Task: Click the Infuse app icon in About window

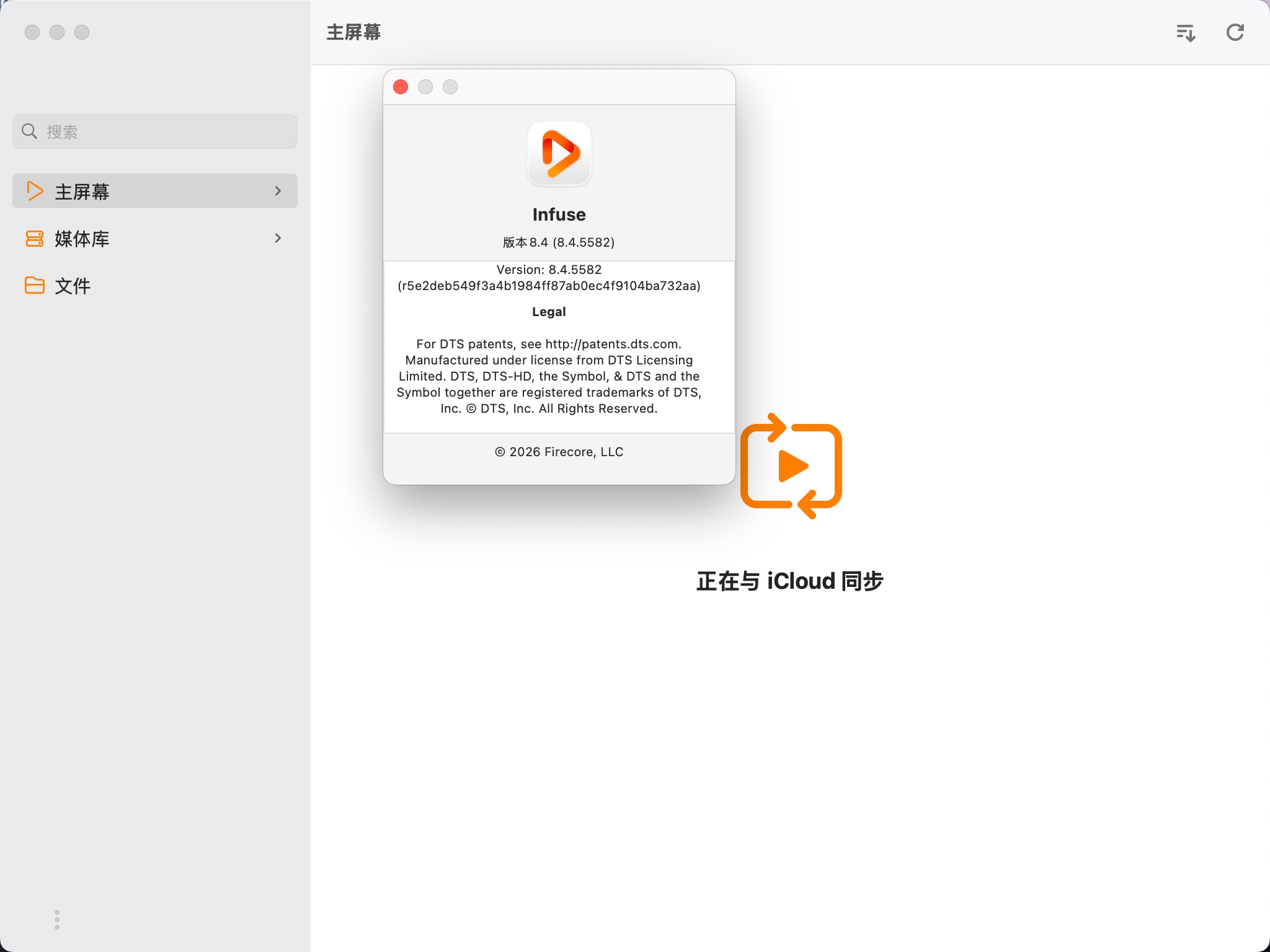Action: pyautogui.click(x=559, y=154)
